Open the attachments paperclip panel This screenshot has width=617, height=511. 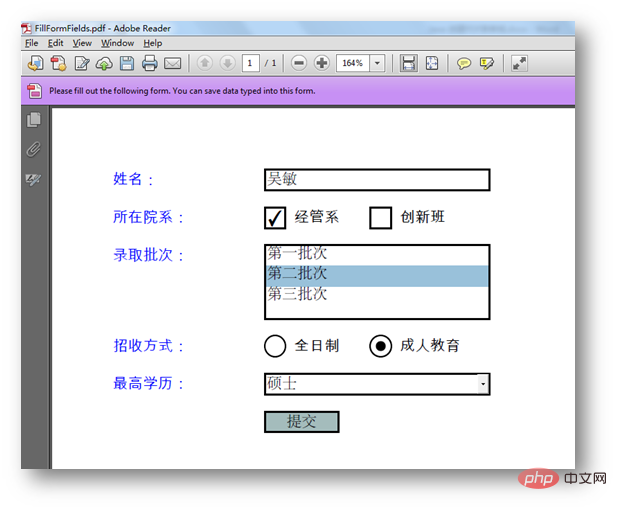click(34, 149)
